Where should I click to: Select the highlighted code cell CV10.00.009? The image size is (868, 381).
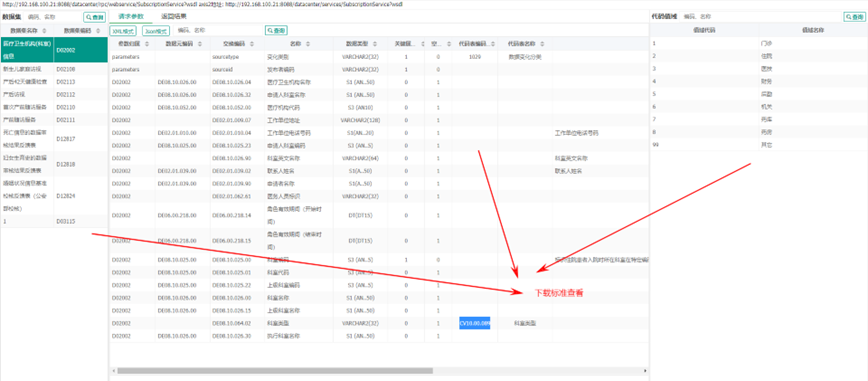point(474,323)
